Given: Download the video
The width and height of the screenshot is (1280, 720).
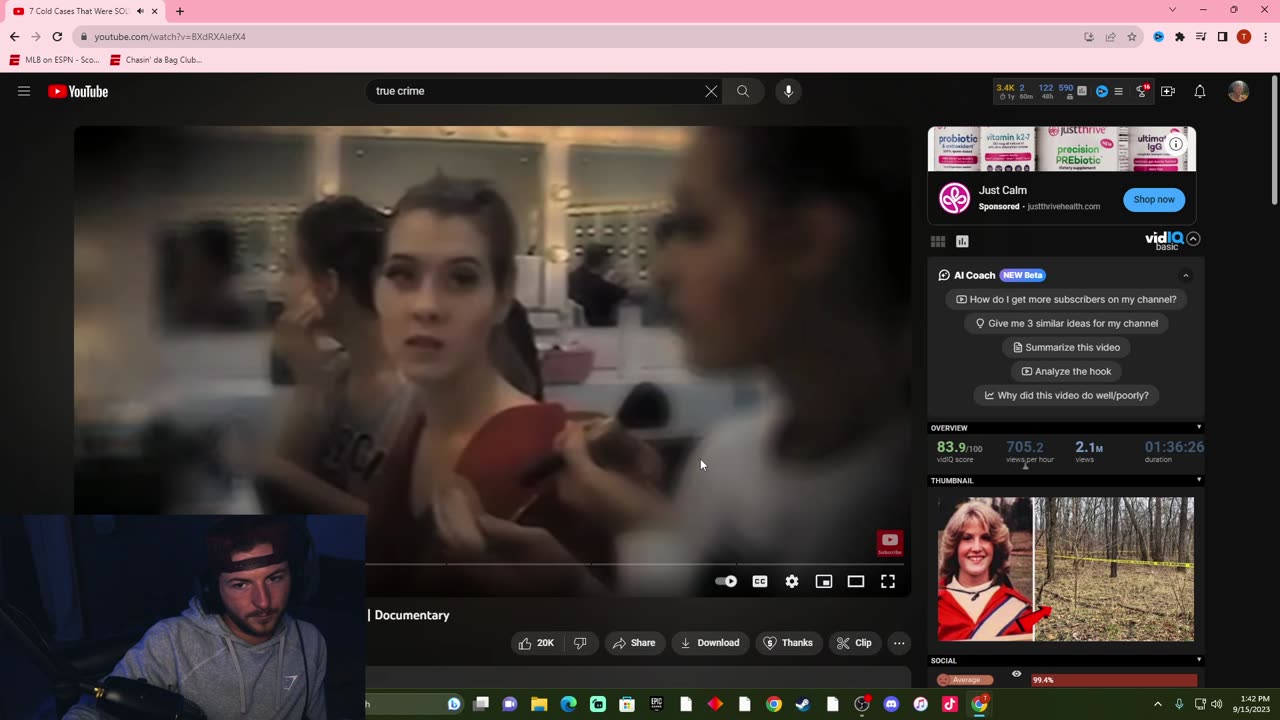Looking at the screenshot, I should coord(709,643).
